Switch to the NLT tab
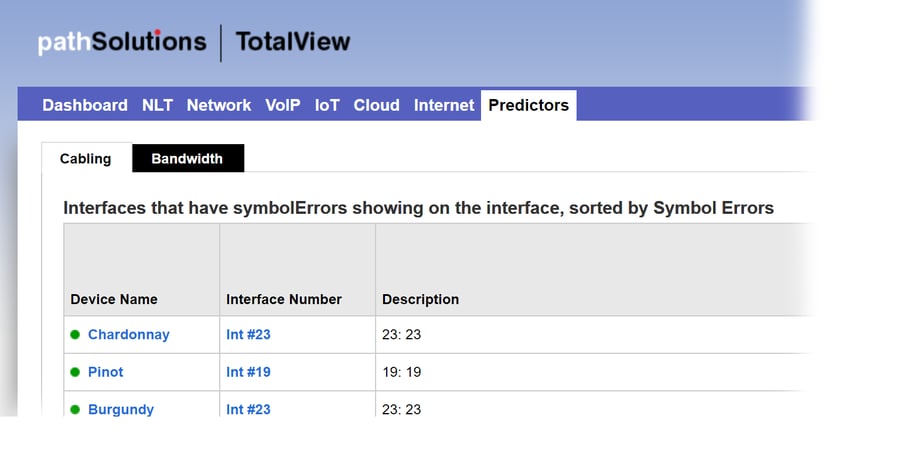This screenshot has width=900, height=450. pyautogui.click(x=157, y=105)
